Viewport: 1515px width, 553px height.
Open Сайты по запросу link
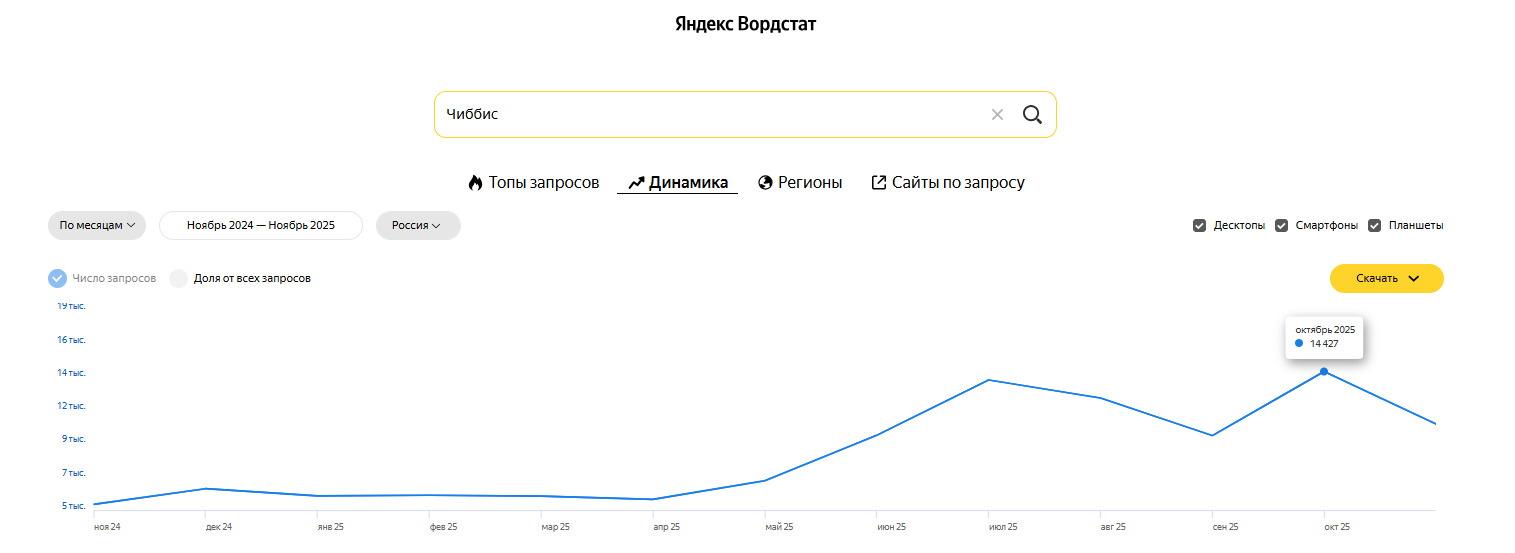coord(958,183)
